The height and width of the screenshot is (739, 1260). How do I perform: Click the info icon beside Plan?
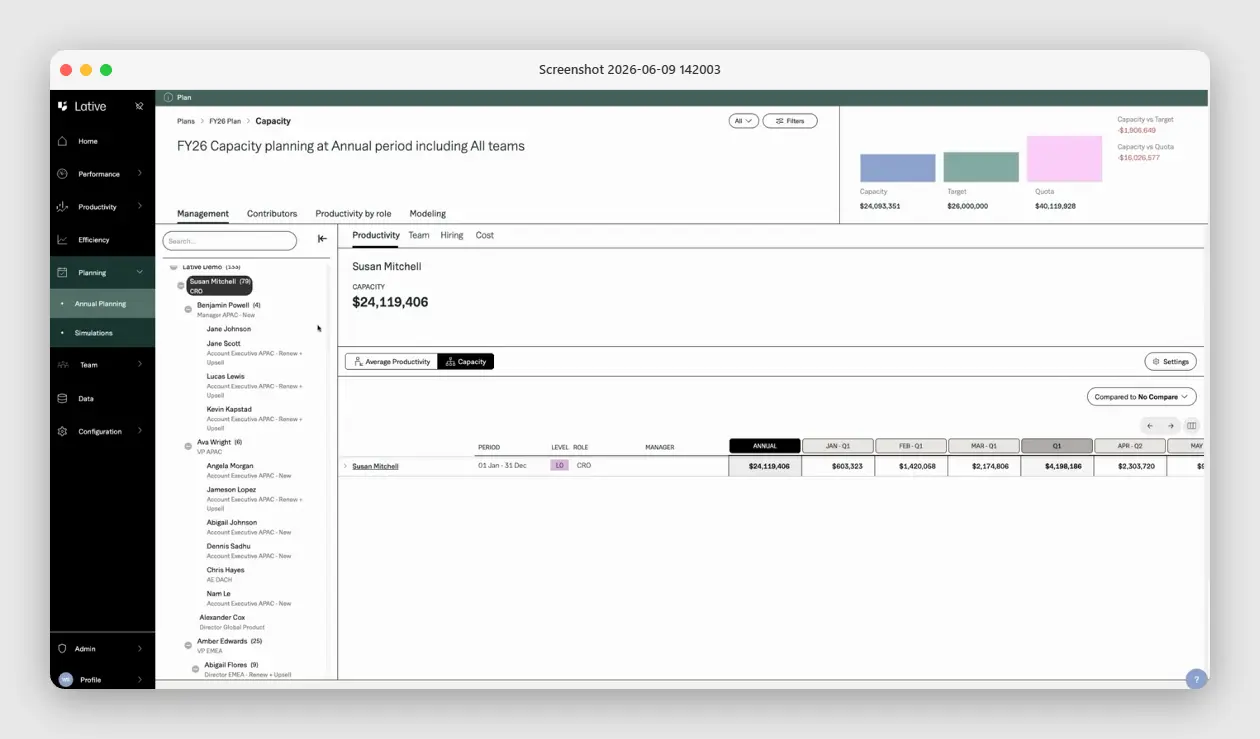coord(168,97)
